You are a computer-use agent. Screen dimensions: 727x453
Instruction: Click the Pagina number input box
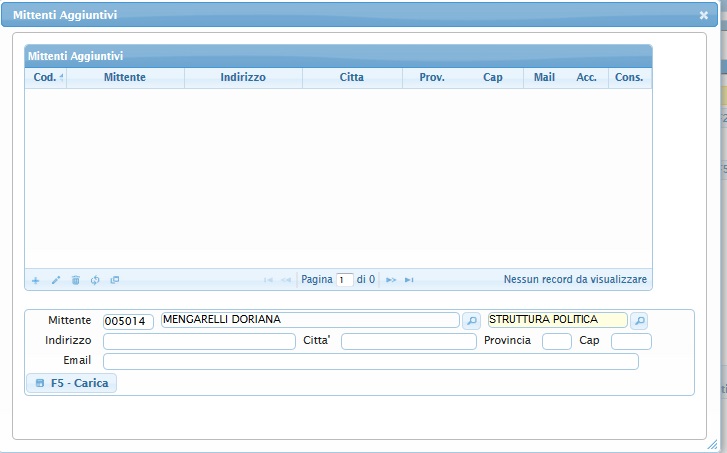(x=345, y=280)
